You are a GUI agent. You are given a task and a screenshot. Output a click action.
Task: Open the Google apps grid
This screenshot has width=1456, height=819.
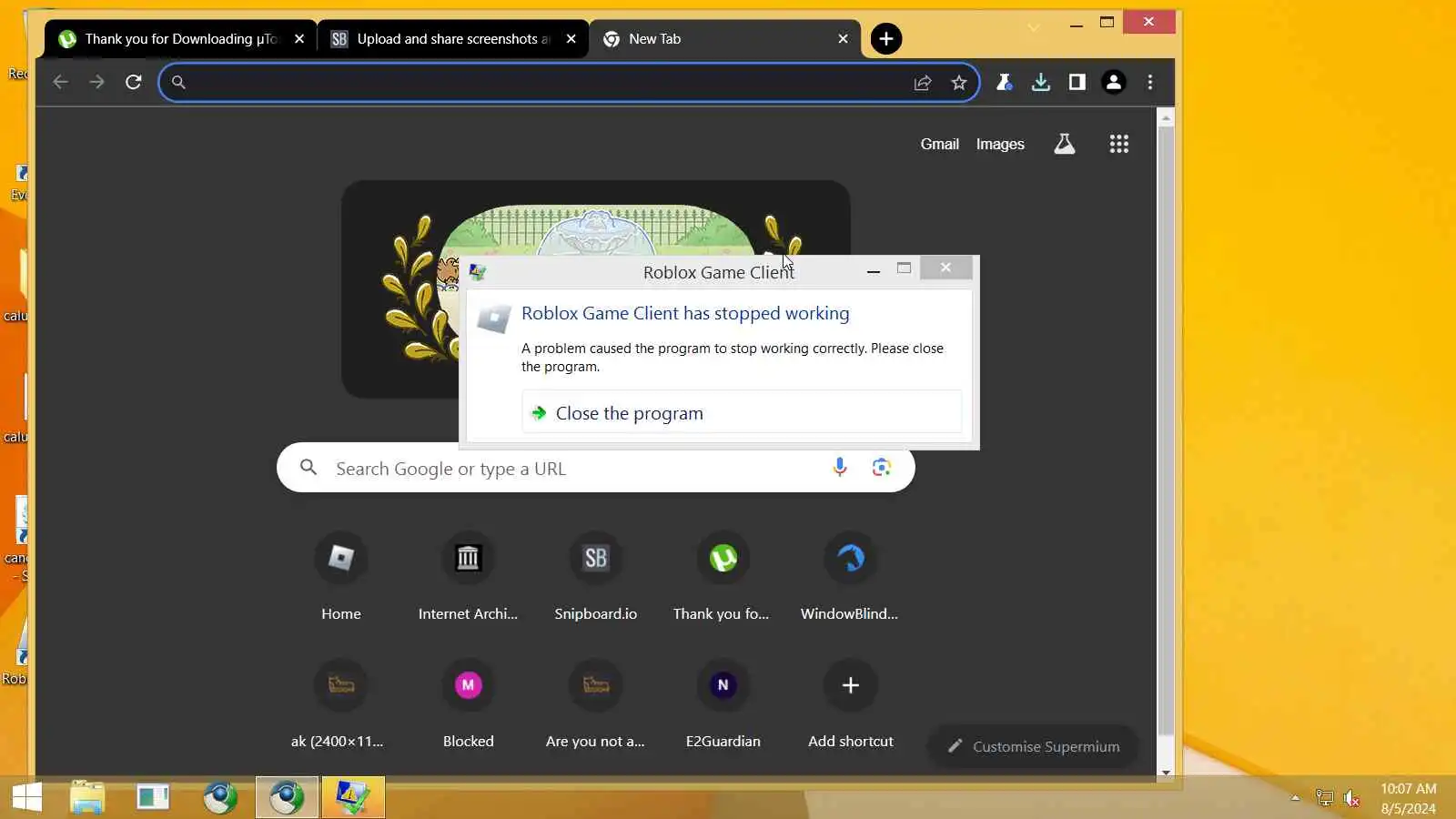(1119, 144)
